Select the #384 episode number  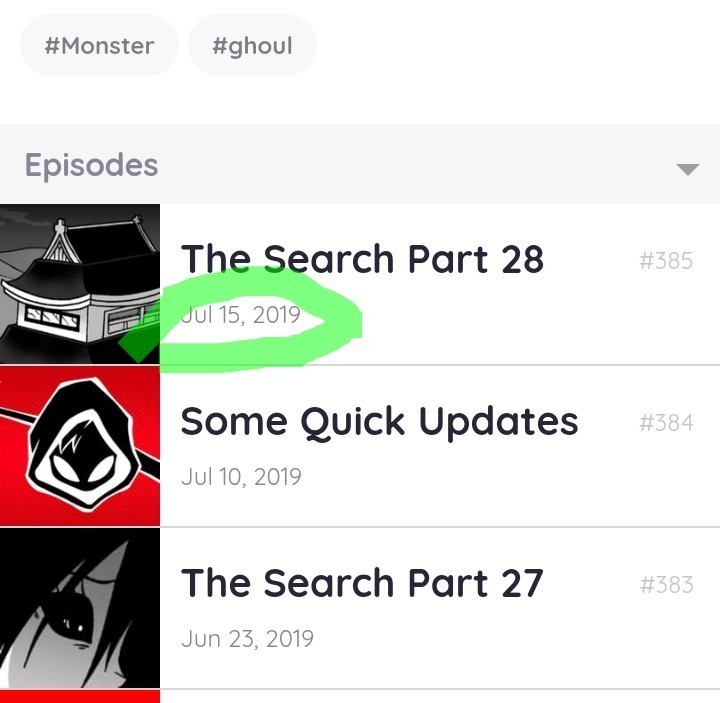point(666,422)
